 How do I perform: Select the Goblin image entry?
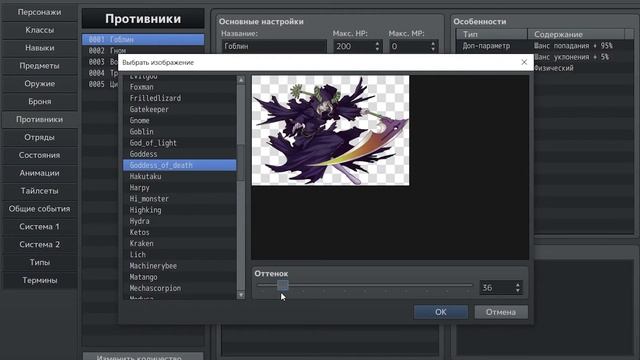(180, 132)
